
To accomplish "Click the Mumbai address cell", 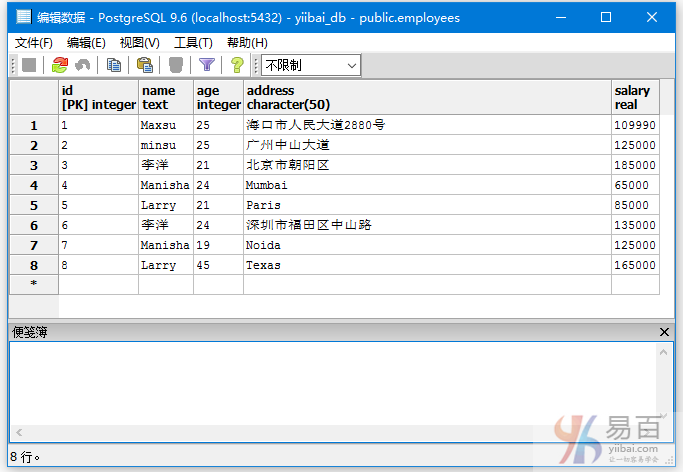I will pos(427,185).
